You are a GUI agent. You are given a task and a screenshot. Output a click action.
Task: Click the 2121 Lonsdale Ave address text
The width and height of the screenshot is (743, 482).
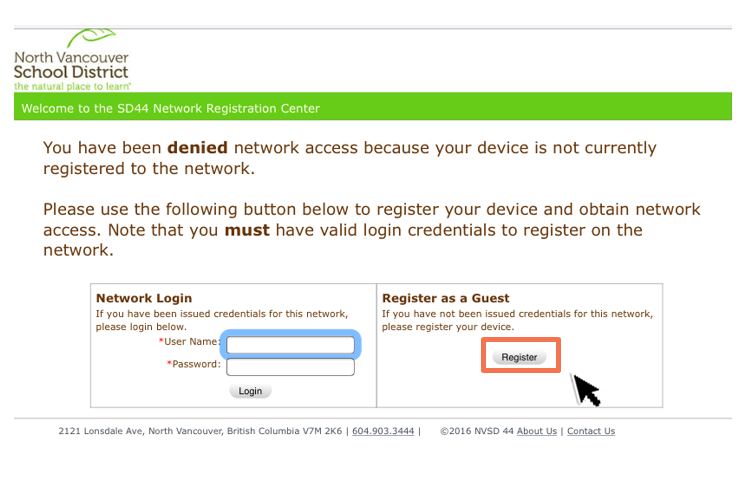(200, 432)
